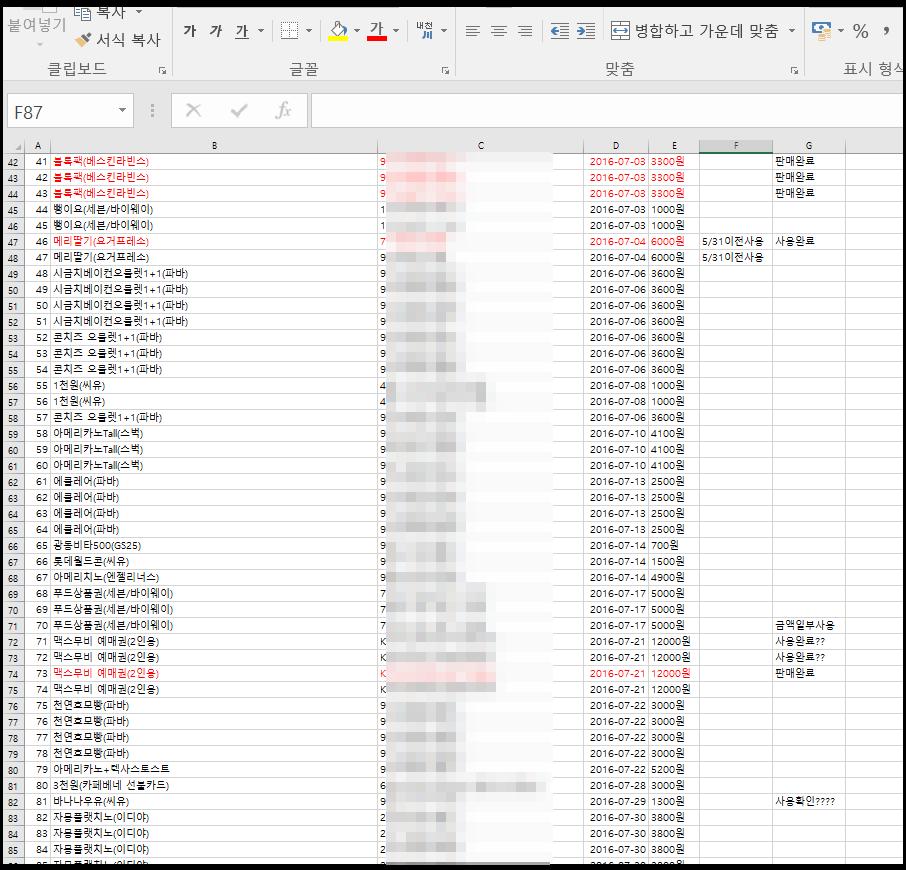The width and height of the screenshot is (906, 870).
Task: Click the Format Painter (서식 복사) button
Action: click(x=118, y=40)
